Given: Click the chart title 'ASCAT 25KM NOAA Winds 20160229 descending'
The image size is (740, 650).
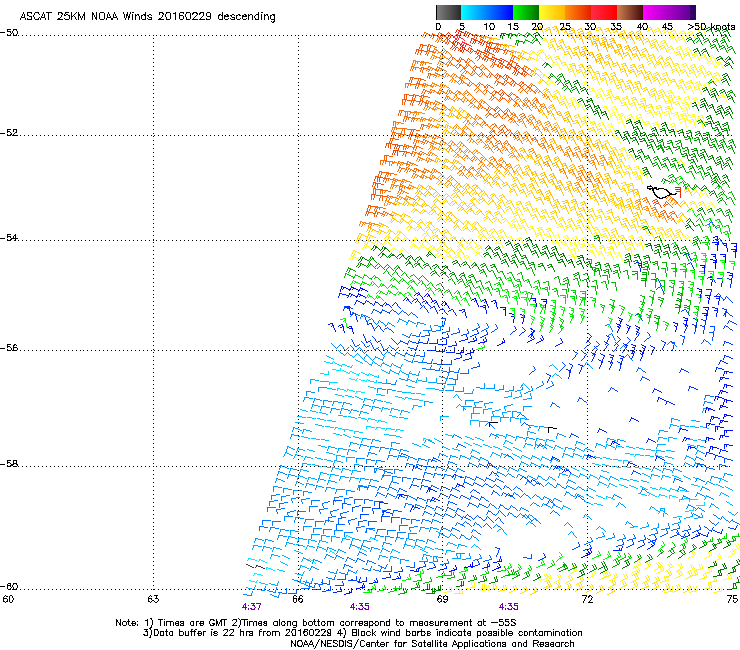Looking at the screenshot, I should [x=147, y=17].
